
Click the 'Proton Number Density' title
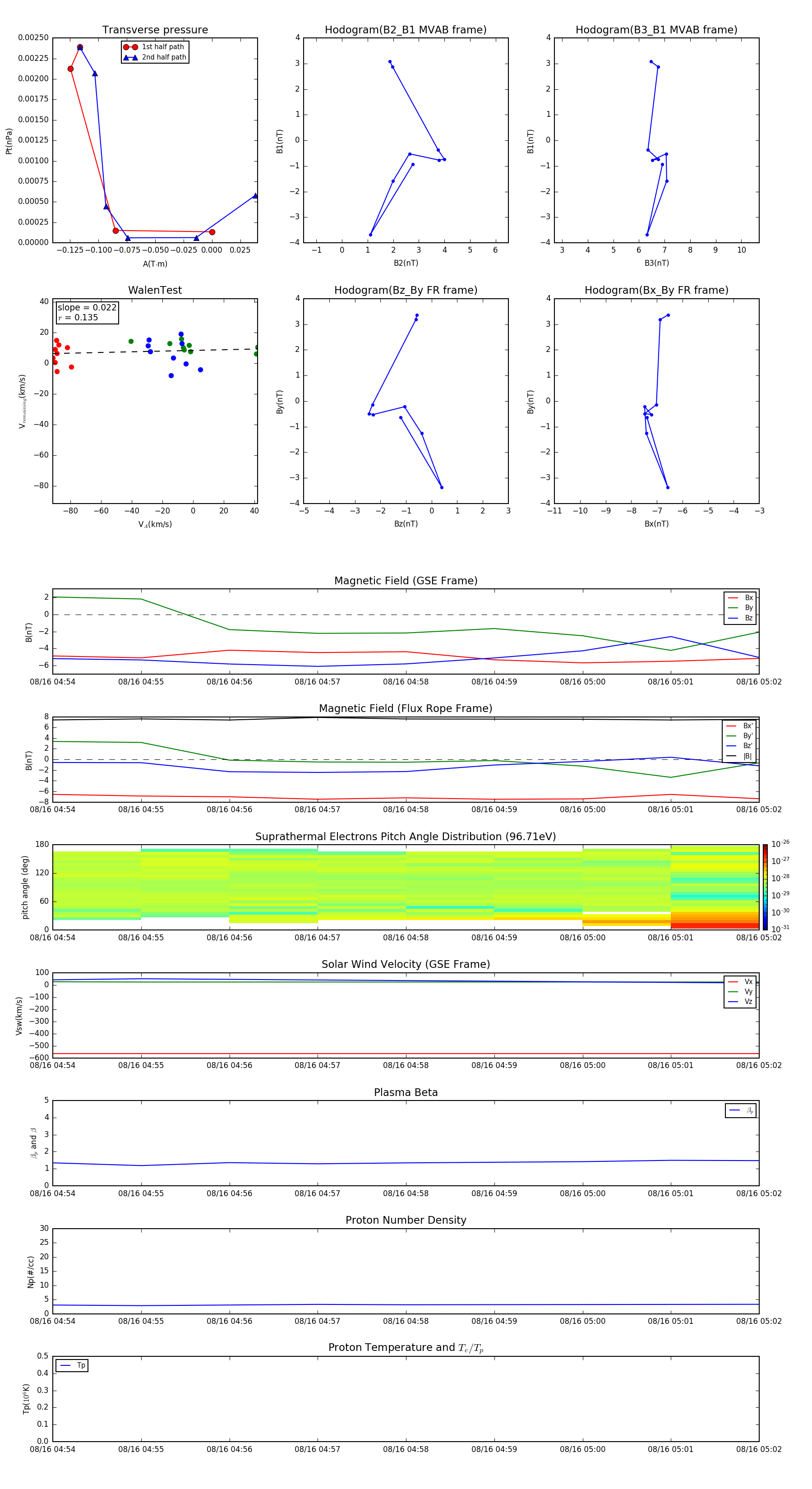[x=406, y=1220]
